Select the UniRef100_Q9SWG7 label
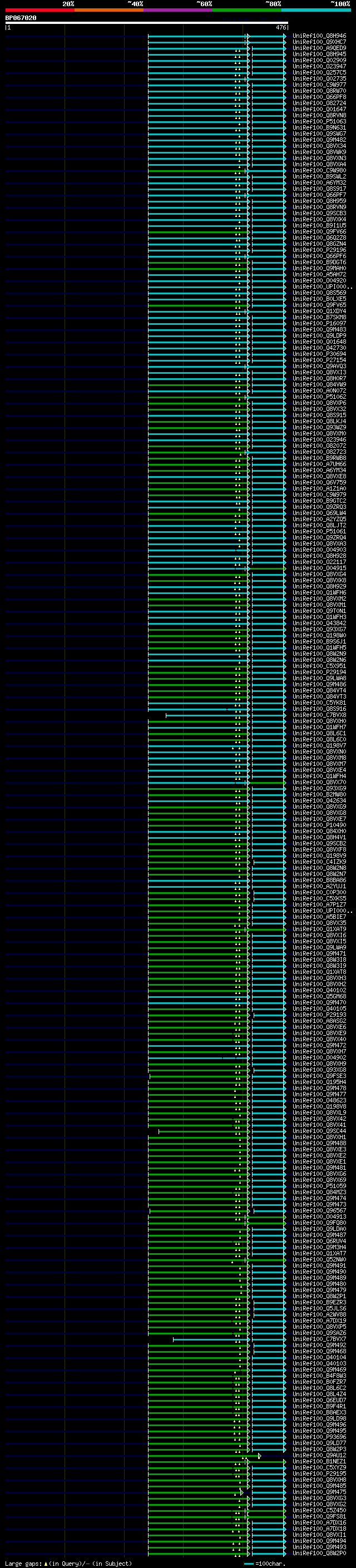Viewport: 356px width, 1568px height. point(319,133)
